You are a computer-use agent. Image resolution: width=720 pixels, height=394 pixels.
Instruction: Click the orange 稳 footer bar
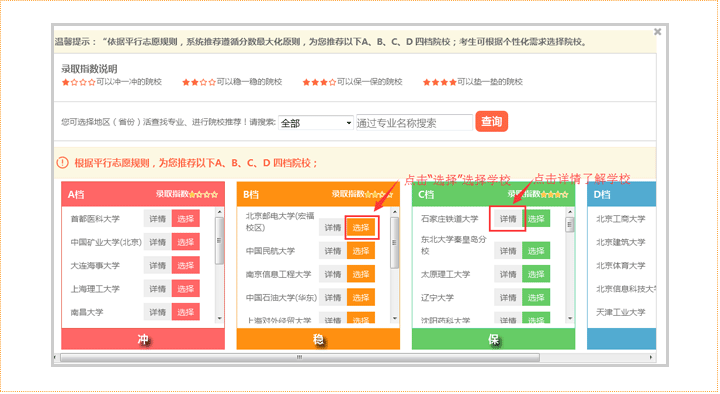pos(318,339)
